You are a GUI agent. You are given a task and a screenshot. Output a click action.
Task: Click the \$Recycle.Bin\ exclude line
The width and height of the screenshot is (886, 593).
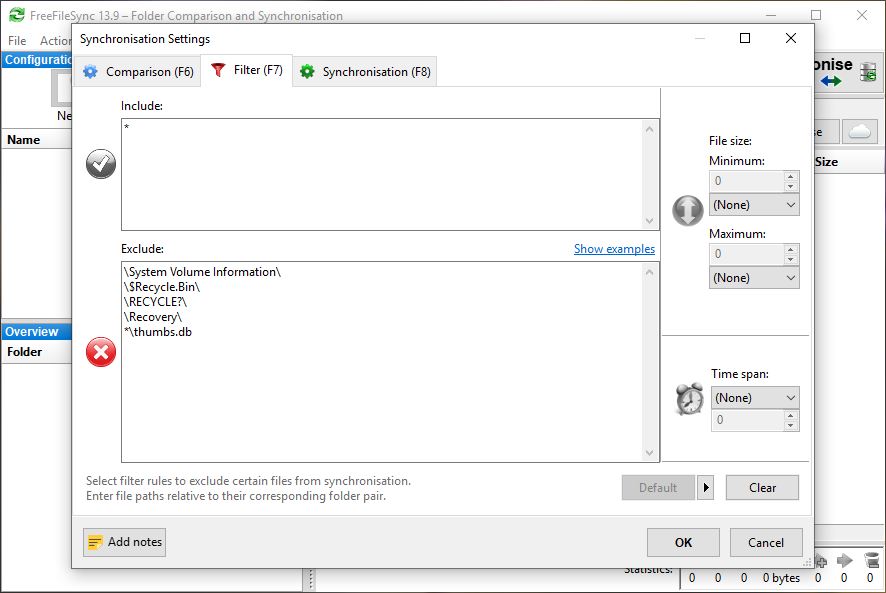pyautogui.click(x=162, y=287)
